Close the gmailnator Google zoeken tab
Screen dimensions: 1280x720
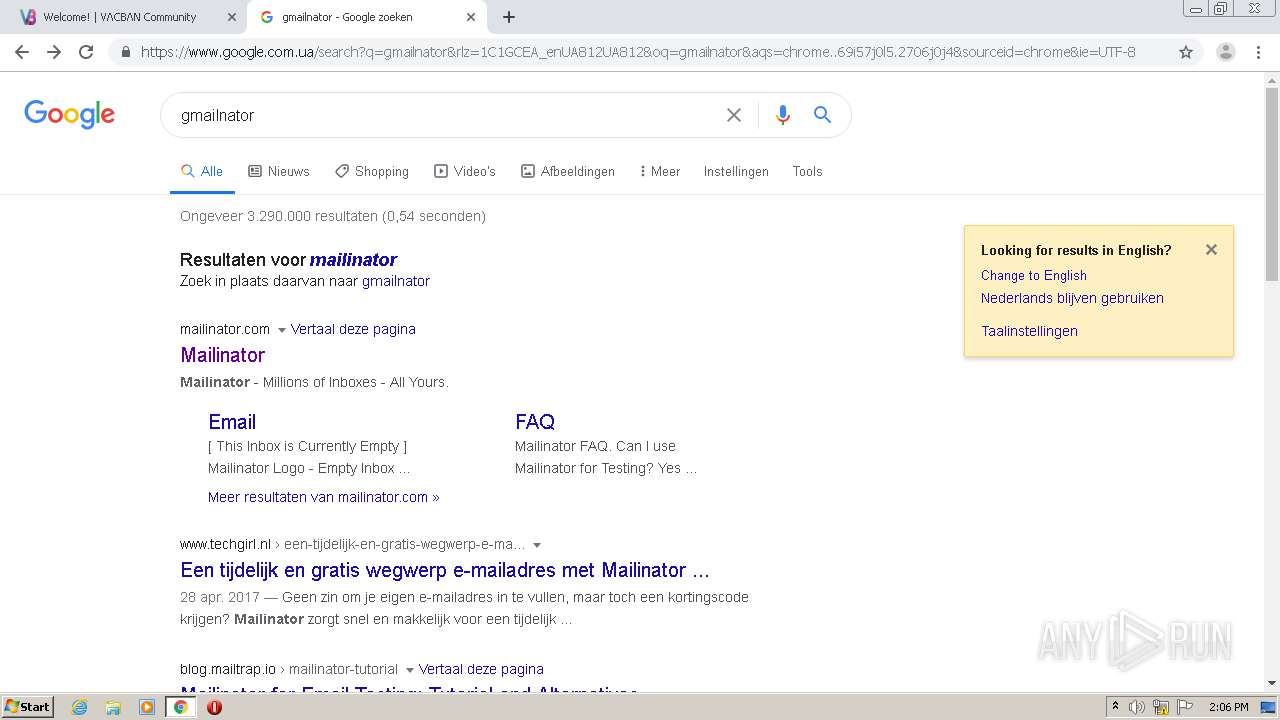click(471, 17)
